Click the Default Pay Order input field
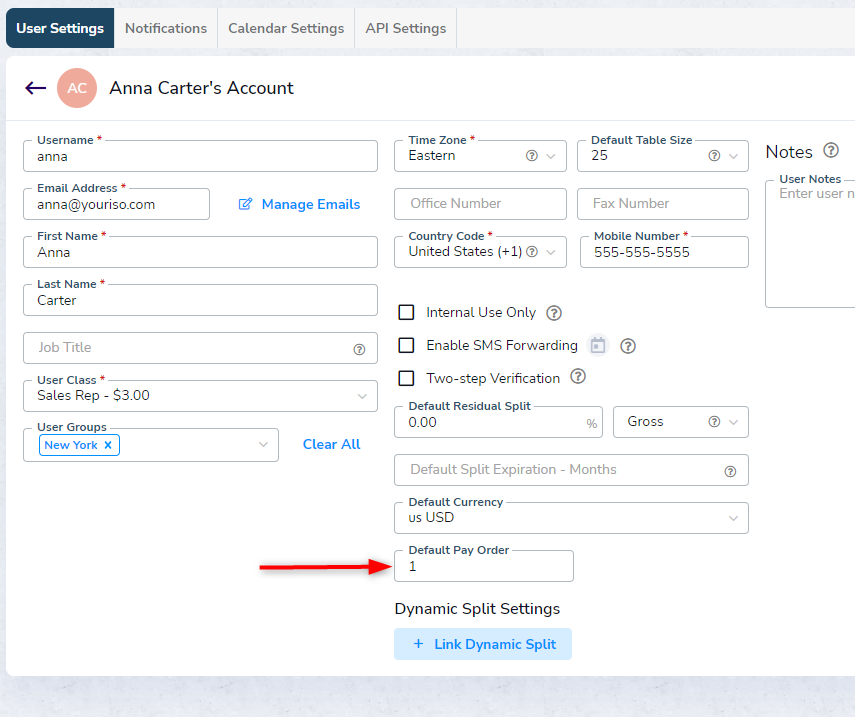 coord(484,566)
